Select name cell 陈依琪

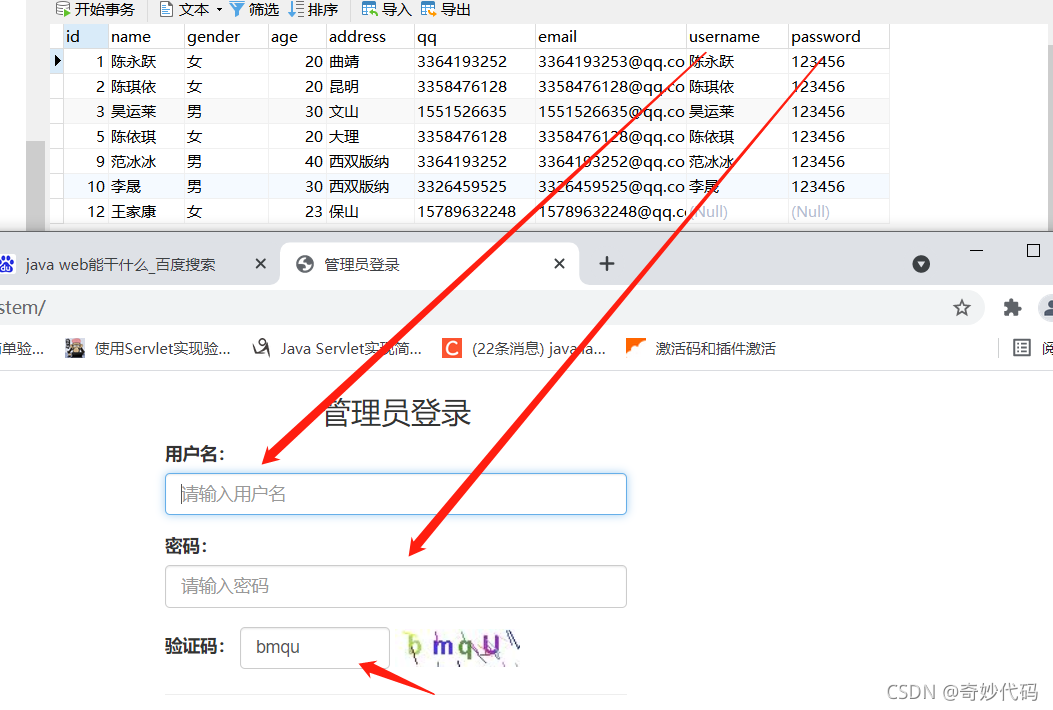coord(146,136)
